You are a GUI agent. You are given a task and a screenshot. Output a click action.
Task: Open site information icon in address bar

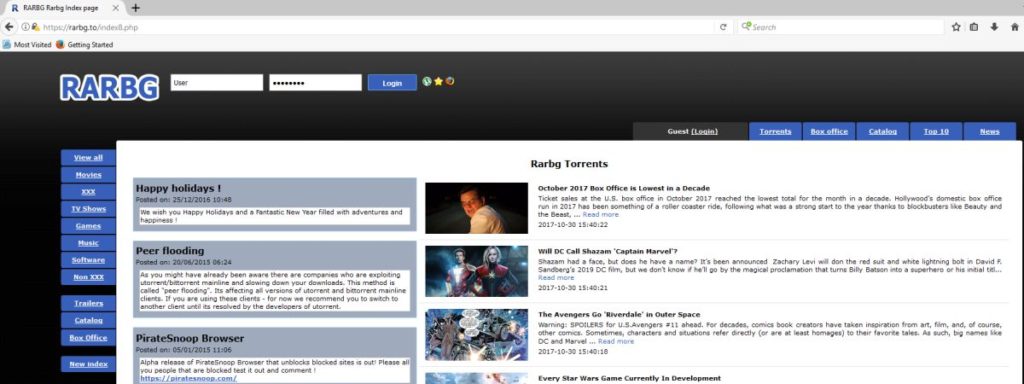(x=25, y=27)
